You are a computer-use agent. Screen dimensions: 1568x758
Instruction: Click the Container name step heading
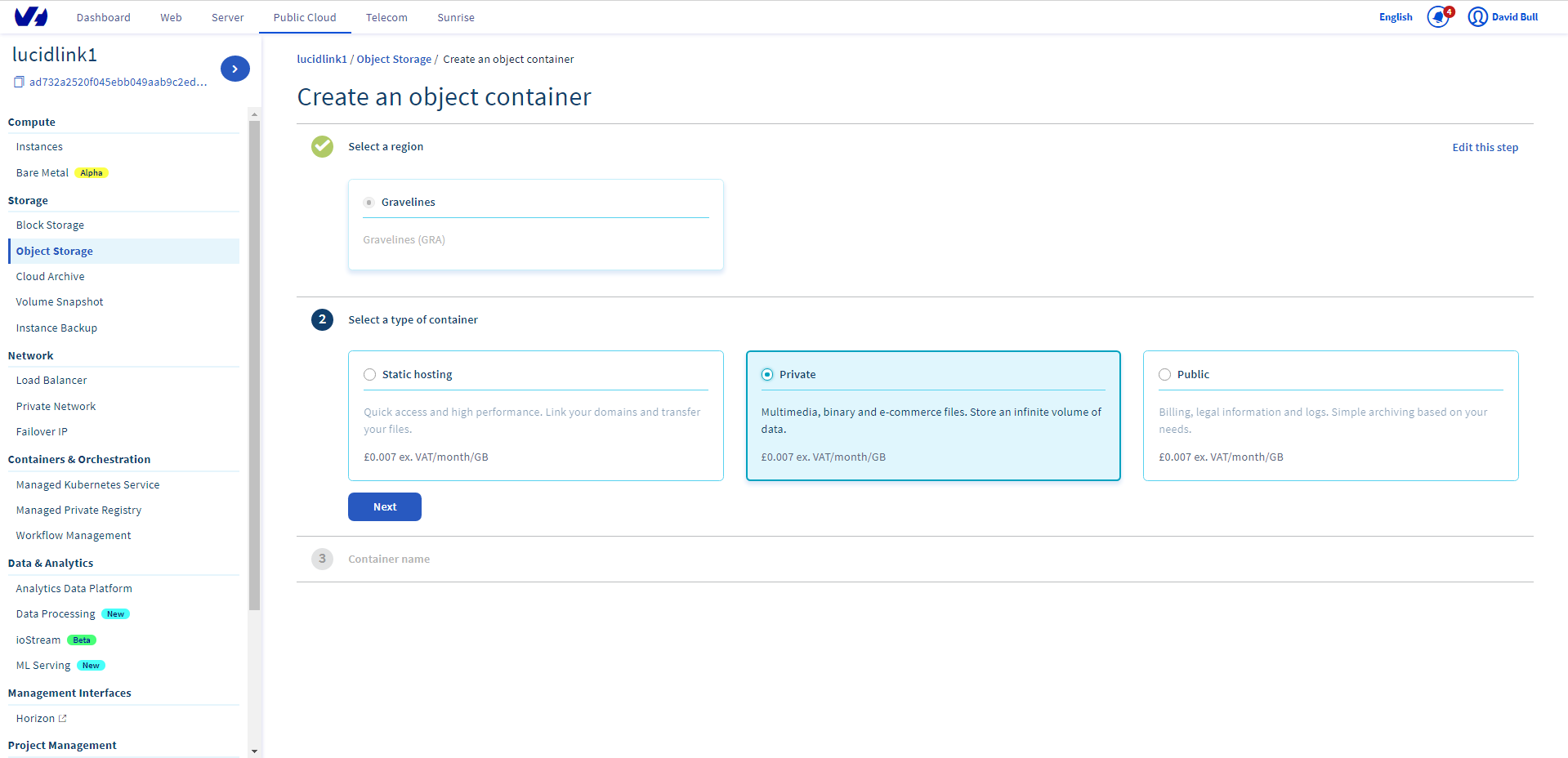389,560
